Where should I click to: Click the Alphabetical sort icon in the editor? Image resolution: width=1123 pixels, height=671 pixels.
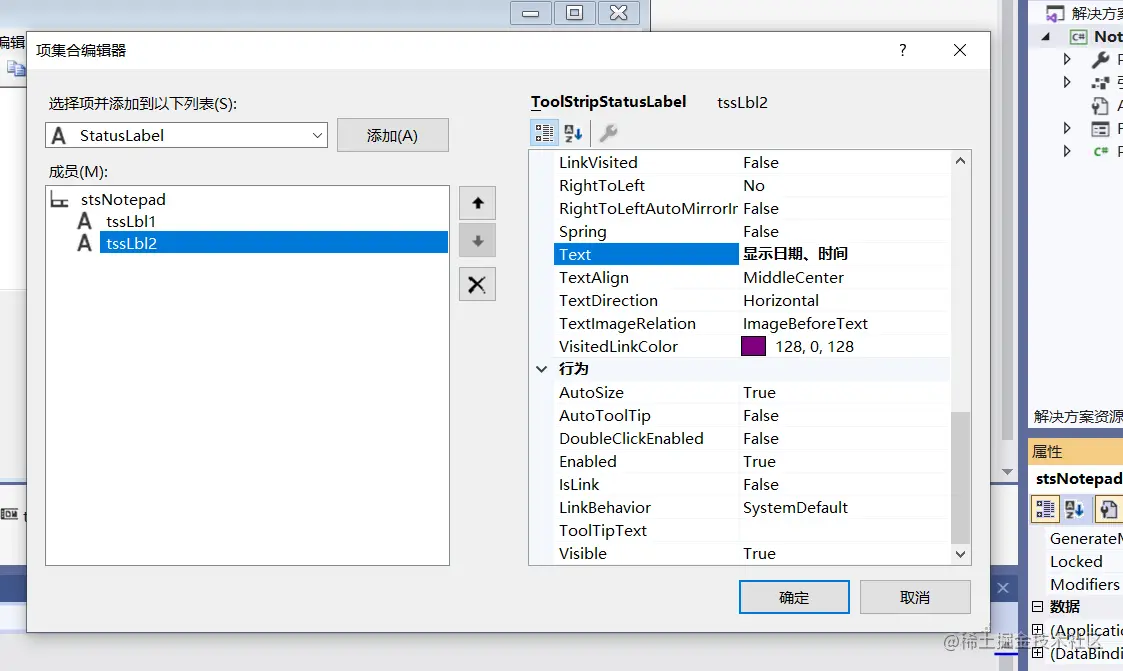tap(573, 132)
